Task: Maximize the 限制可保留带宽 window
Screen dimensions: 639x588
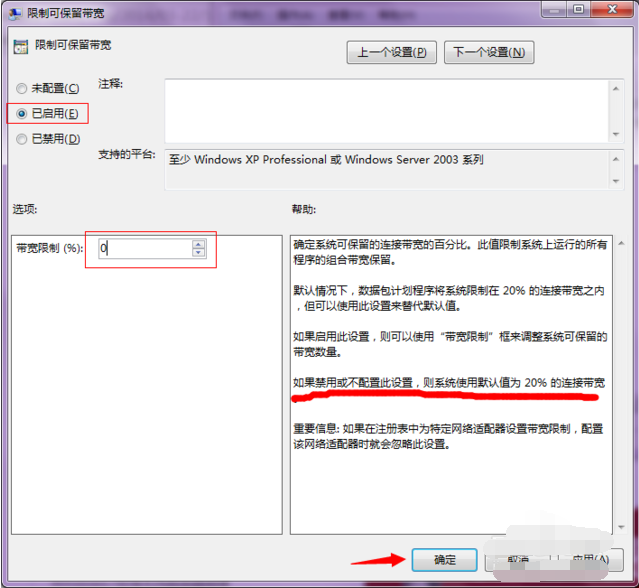Action: tap(578, 9)
